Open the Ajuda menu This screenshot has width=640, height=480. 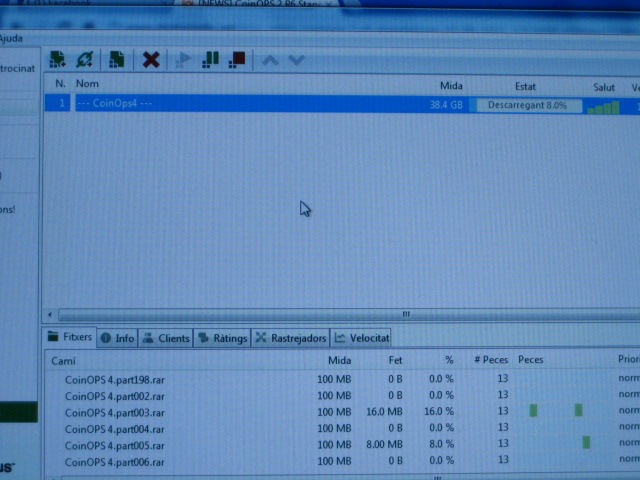11,38
